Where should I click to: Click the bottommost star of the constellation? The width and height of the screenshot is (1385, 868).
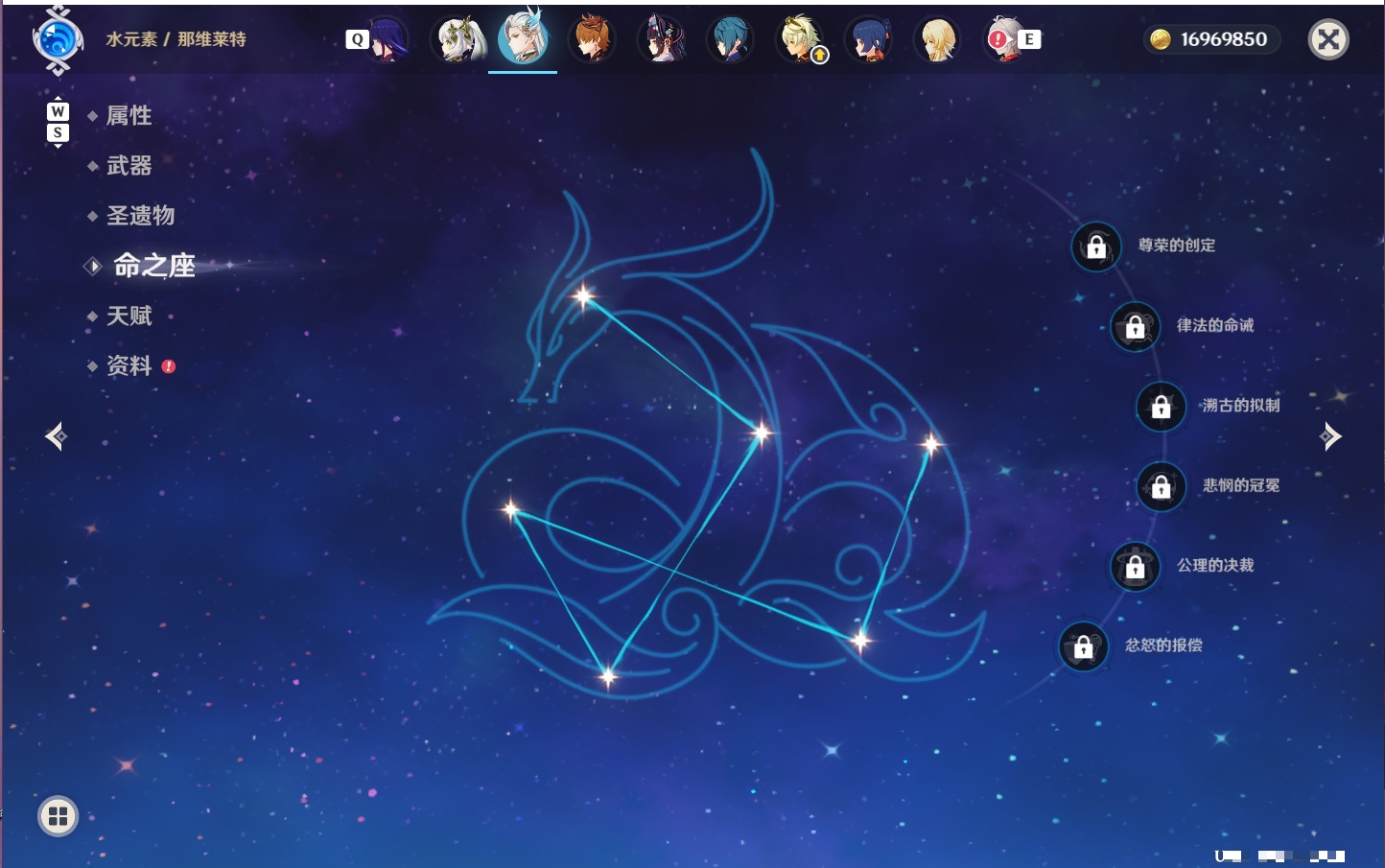point(607,676)
